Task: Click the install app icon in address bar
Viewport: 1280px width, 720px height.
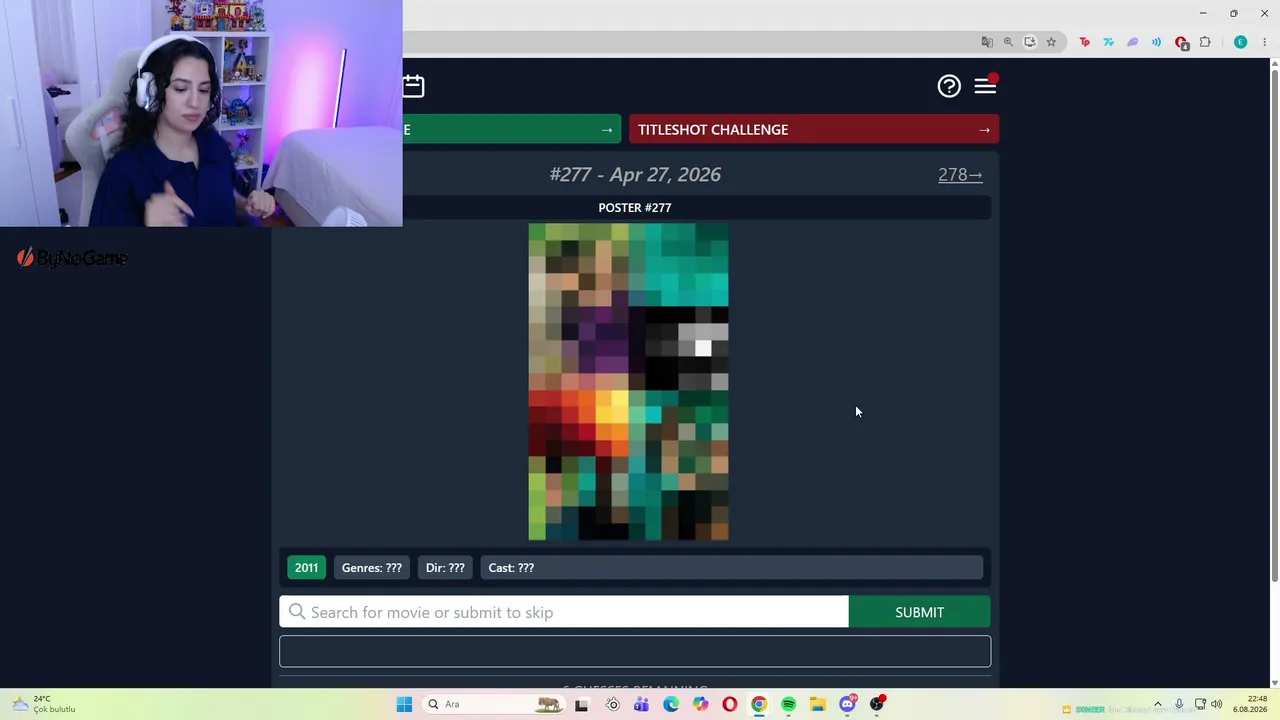Action: pyautogui.click(x=1030, y=42)
